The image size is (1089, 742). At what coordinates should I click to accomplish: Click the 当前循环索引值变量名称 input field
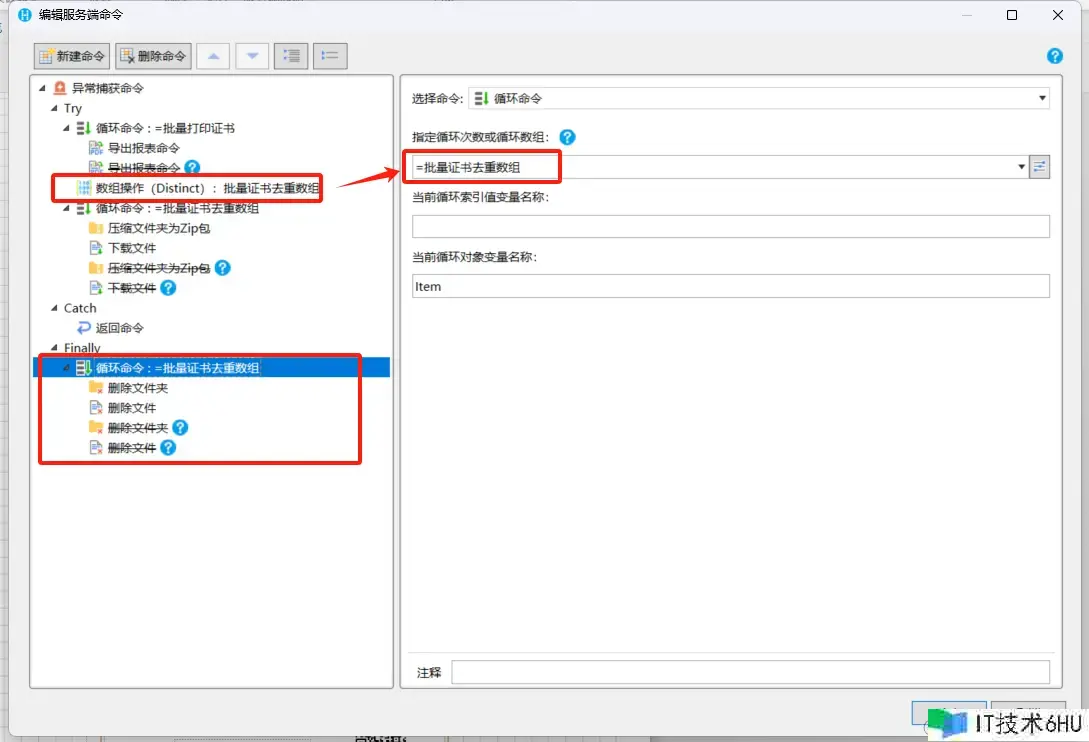730,227
